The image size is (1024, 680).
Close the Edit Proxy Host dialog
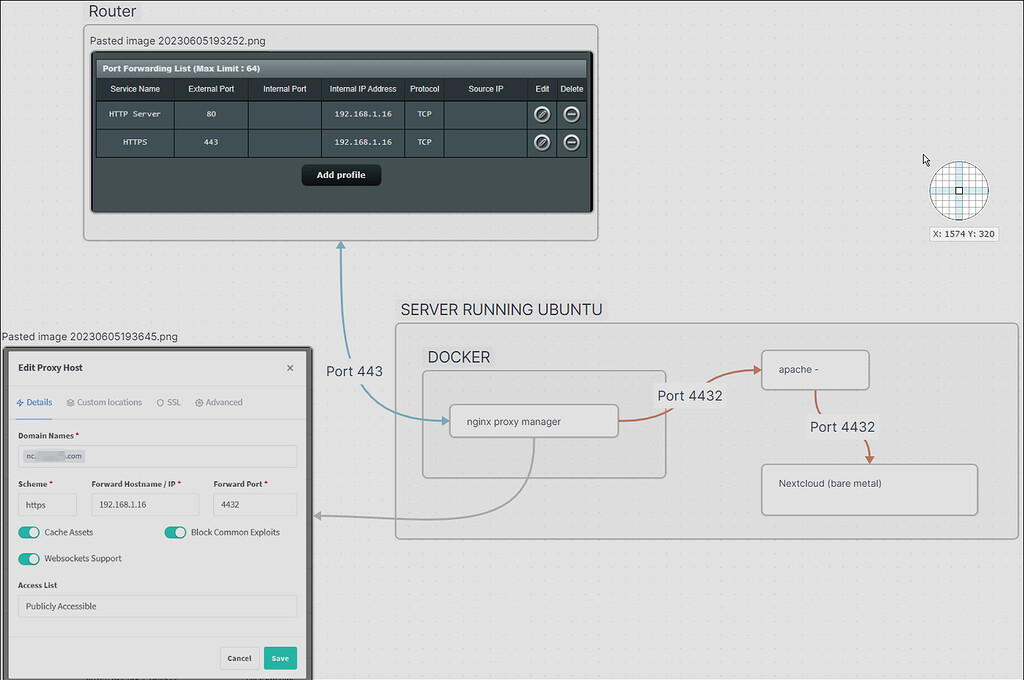[290, 368]
